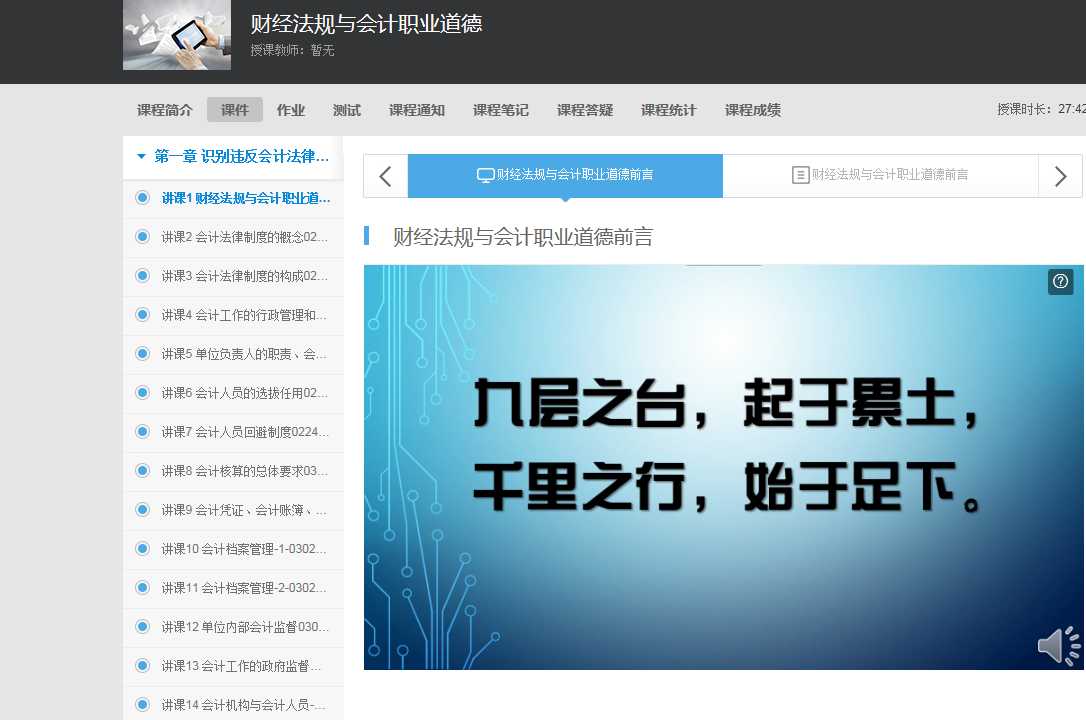Collapse the 第一章 chapter section
Screen dimensions: 1086x720
click(141, 157)
